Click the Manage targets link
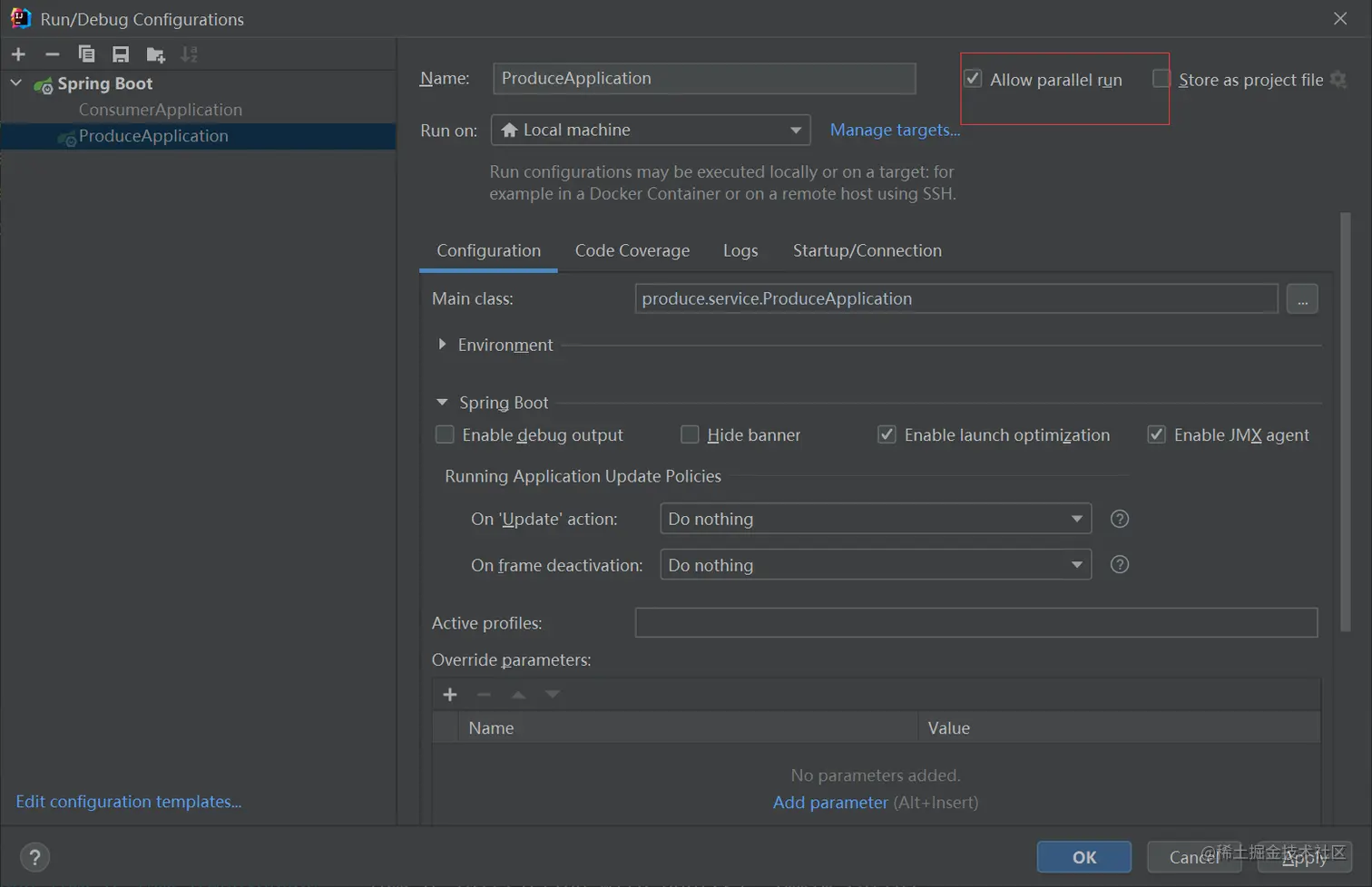The width and height of the screenshot is (1372, 887). coord(894,130)
